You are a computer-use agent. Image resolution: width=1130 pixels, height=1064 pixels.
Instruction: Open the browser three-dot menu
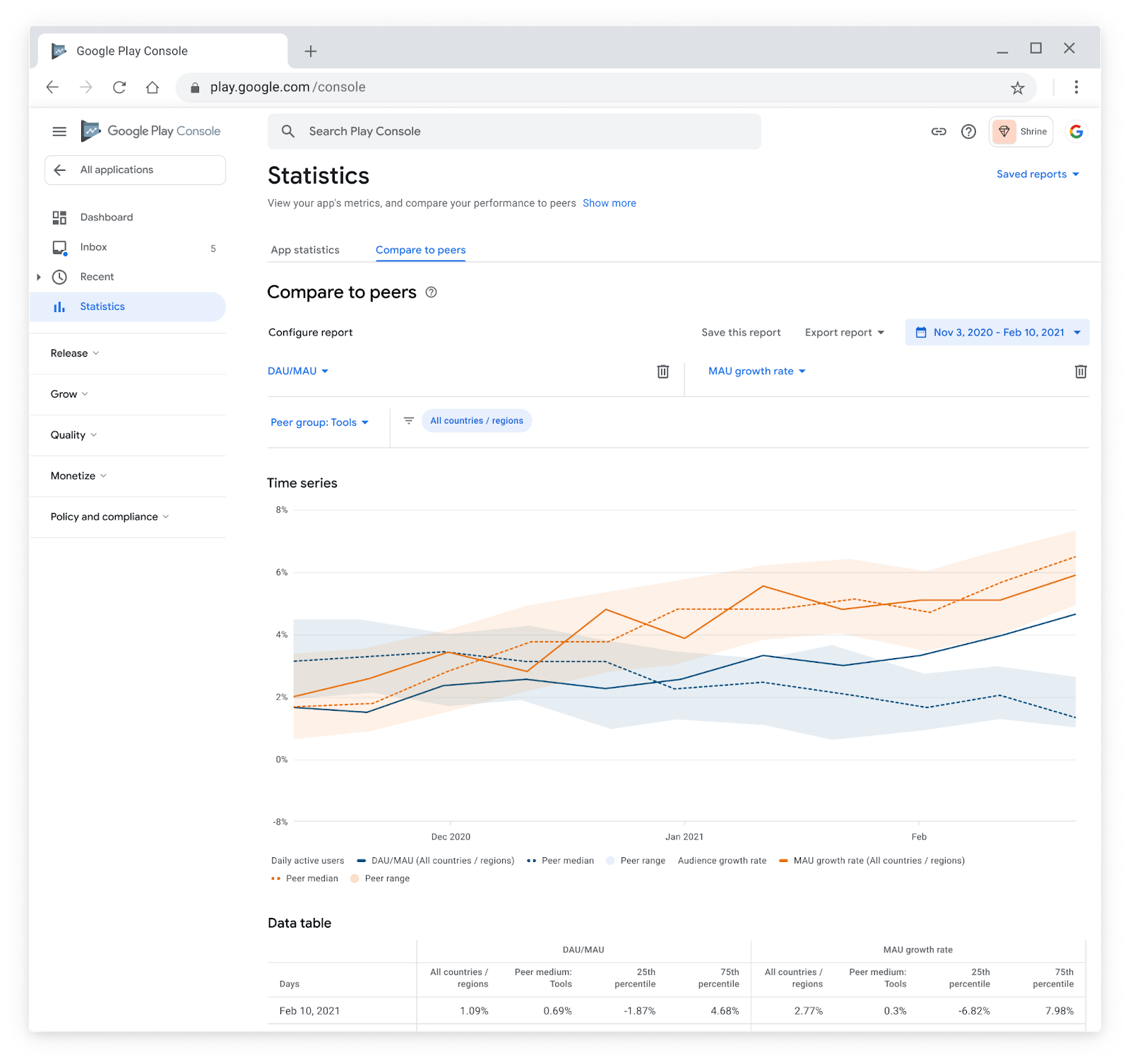click(1076, 87)
